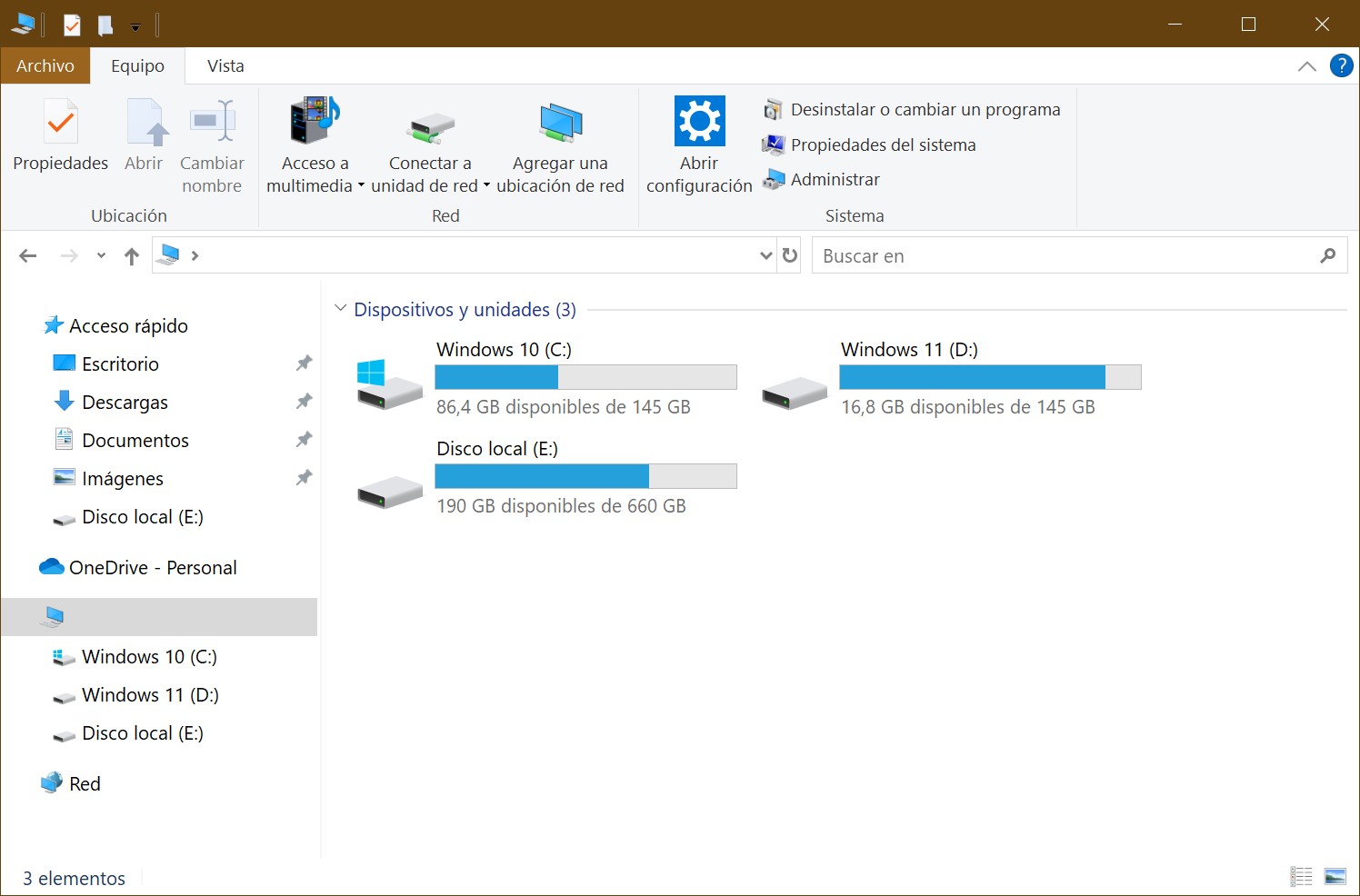Click the Propiedades checkmark icon in ribbon
The image size is (1360, 896).
pyautogui.click(x=61, y=122)
